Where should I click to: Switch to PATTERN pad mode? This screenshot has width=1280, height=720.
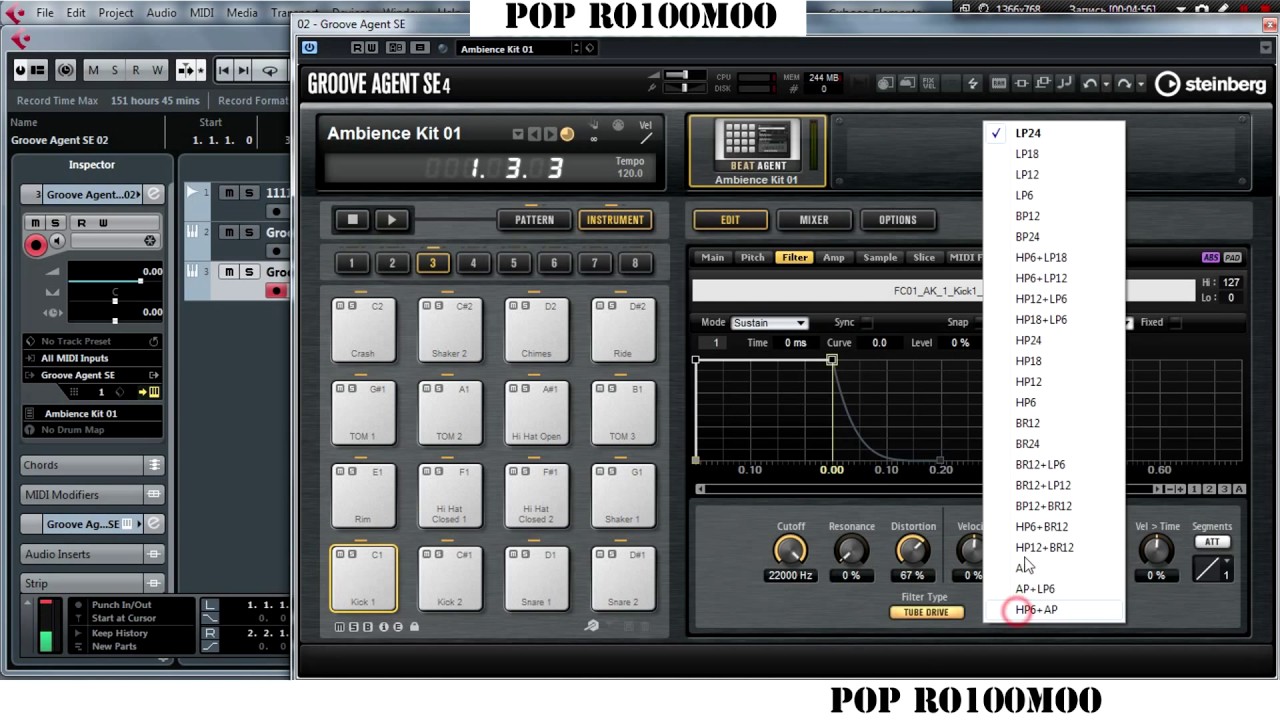click(x=534, y=220)
